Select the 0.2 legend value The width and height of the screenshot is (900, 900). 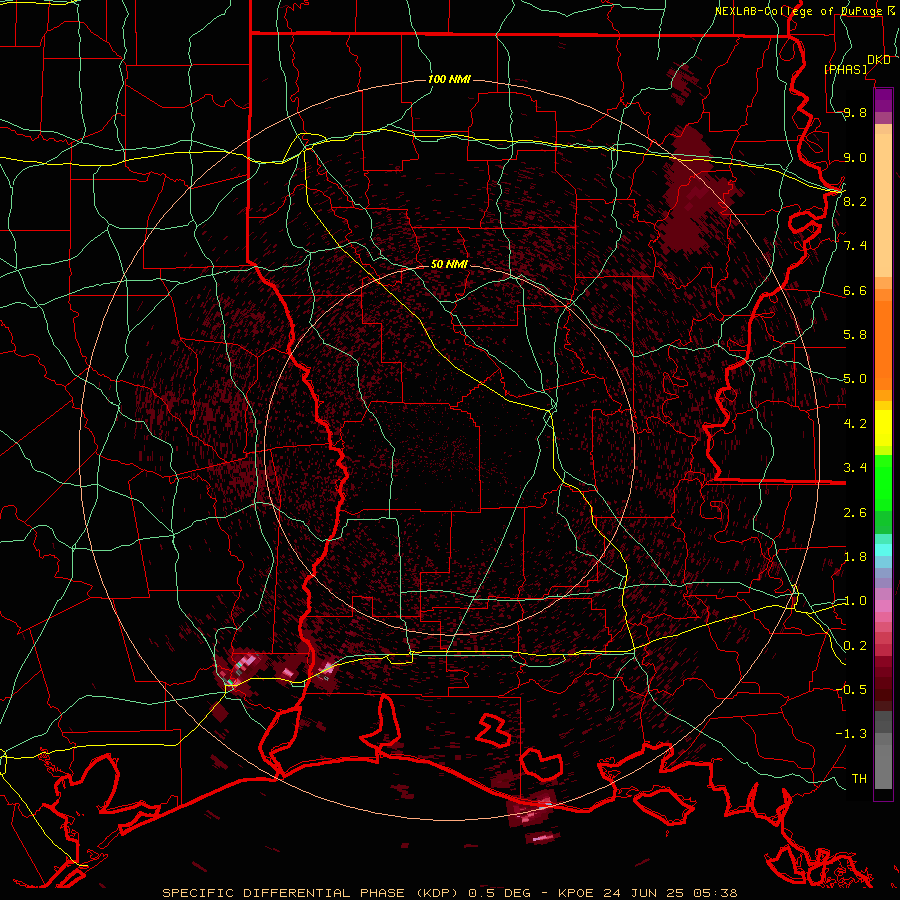855,646
